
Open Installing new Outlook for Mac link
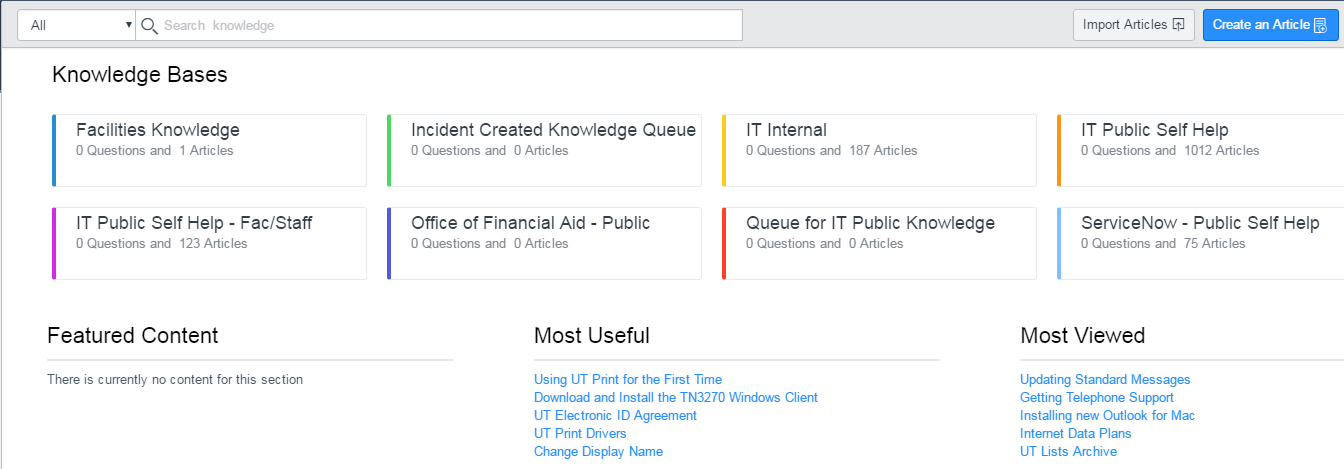point(1107,416)
